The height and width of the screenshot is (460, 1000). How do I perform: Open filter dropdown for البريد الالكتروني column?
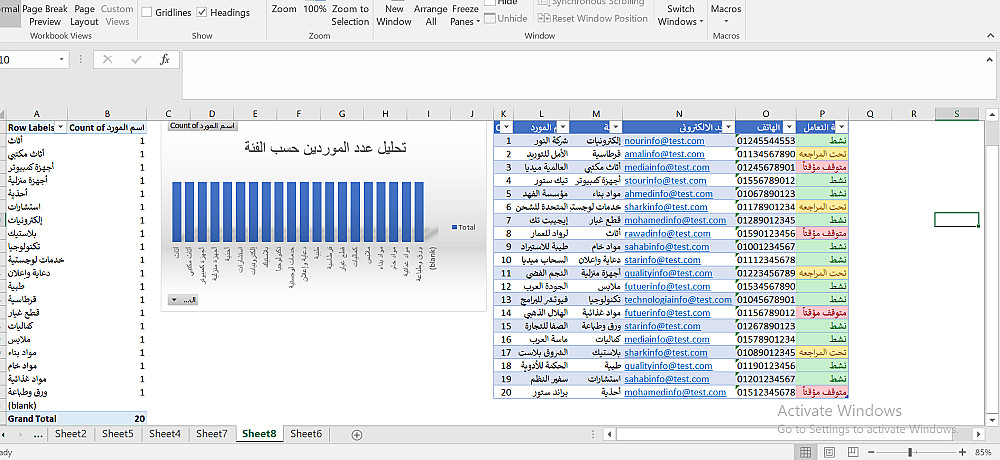[729, 128]
